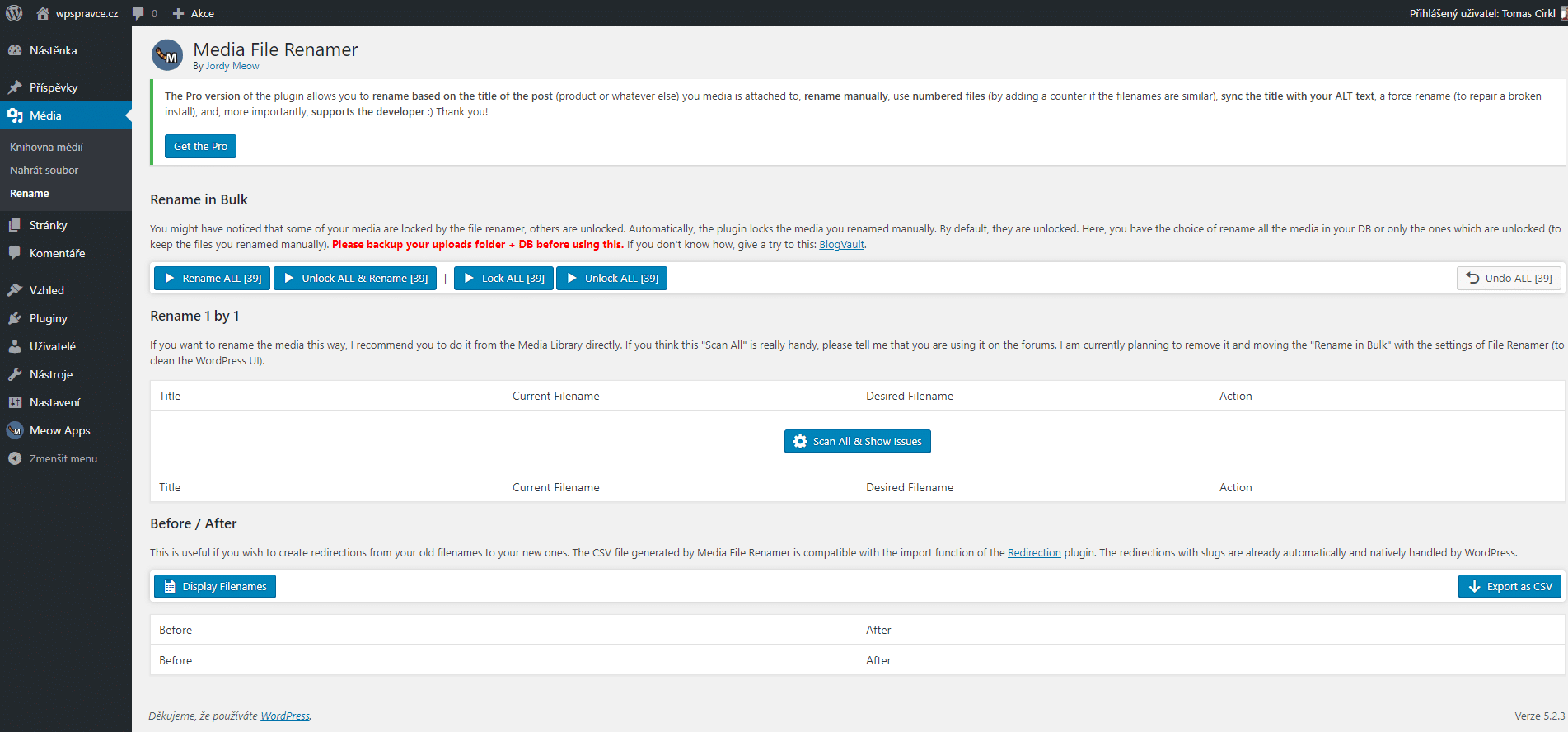Click the Nástroje wrench icon
This screenshot has height=732, width=1568.
coord(15,374)
